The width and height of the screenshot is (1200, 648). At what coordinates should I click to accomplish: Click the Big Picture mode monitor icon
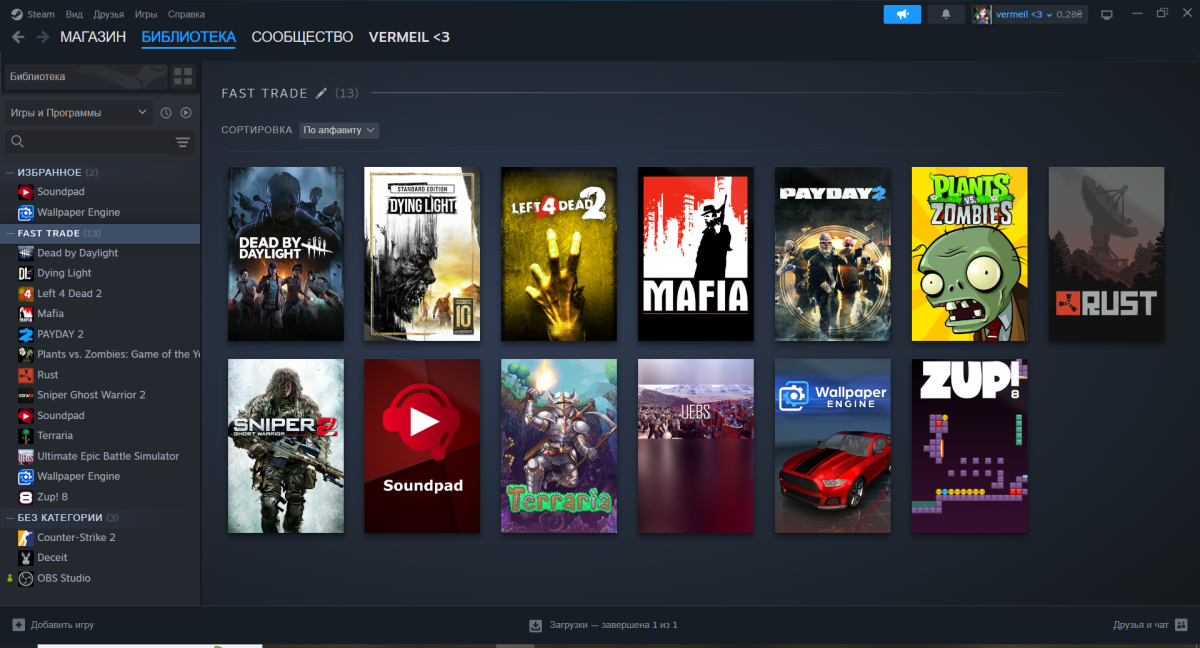[x=1107, y=14]
